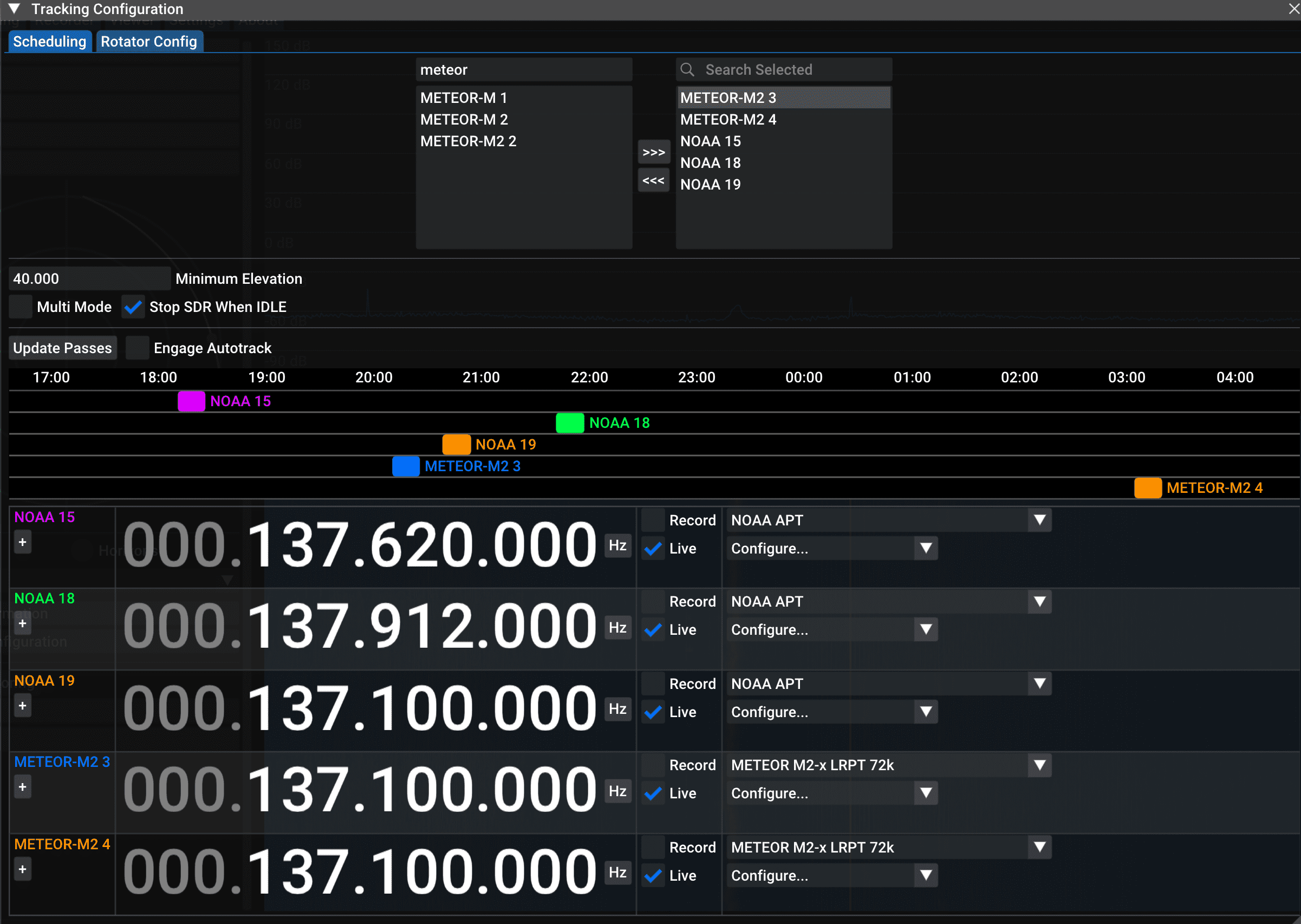Click the 137.620.000 frequency for NOAA 15
Screen dimensions: 1301x924
click(x=422, y=545)
